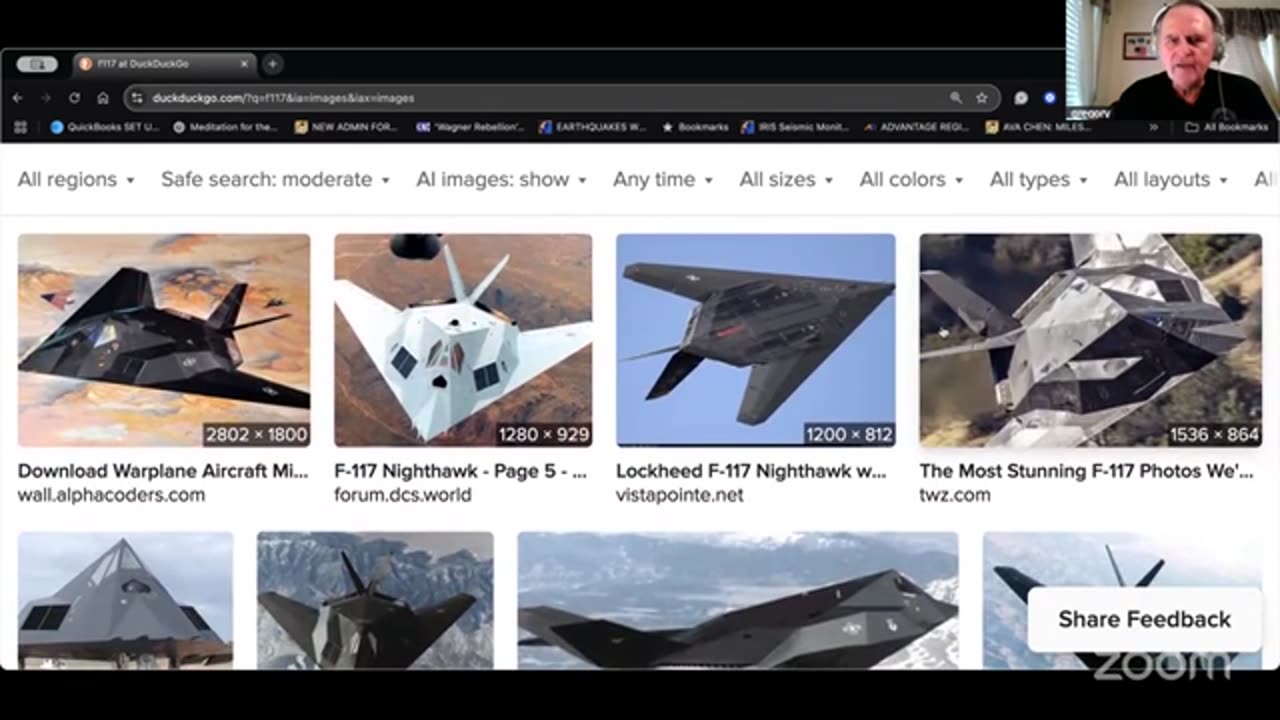Visit twz.com source link
Screen dimensions: 1280x720
tap(955, 495)
